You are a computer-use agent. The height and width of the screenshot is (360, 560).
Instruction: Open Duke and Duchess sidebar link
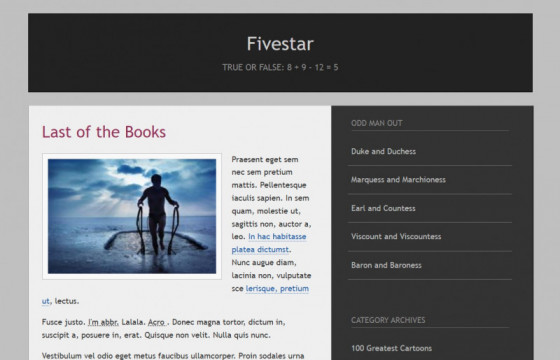[x=383, y=151]
